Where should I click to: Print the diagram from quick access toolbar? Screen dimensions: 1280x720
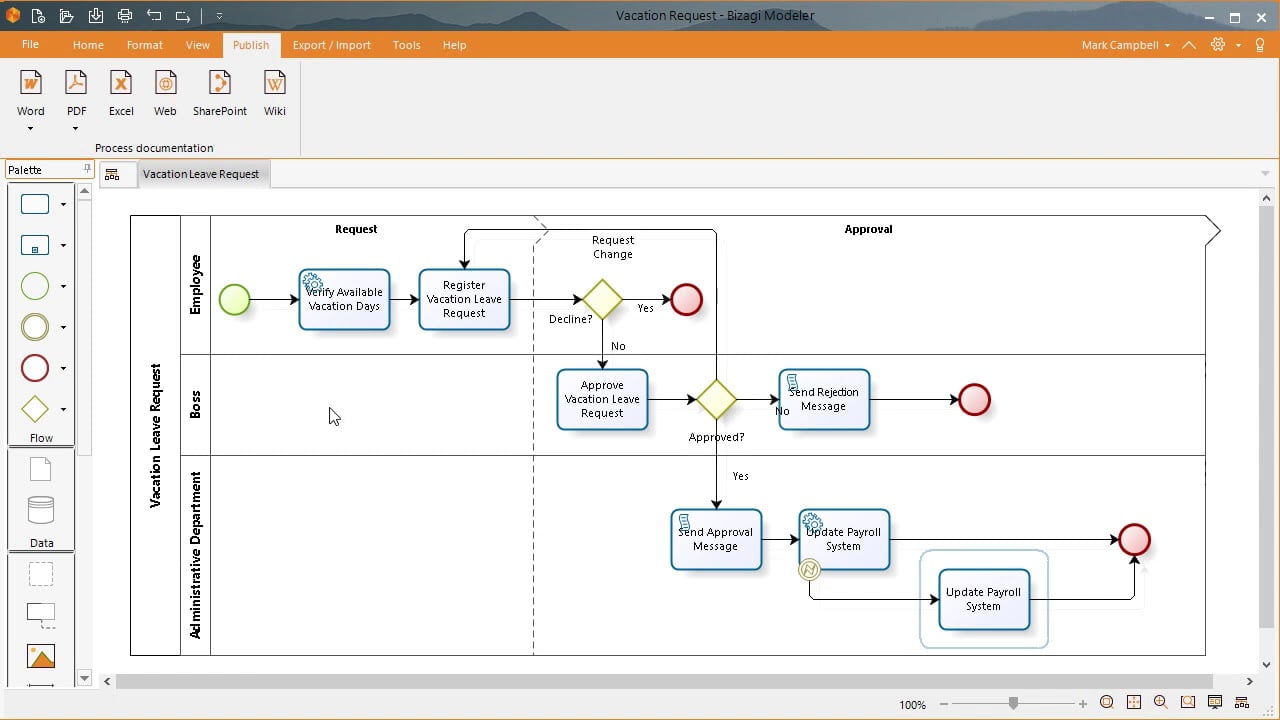[125, 16]
